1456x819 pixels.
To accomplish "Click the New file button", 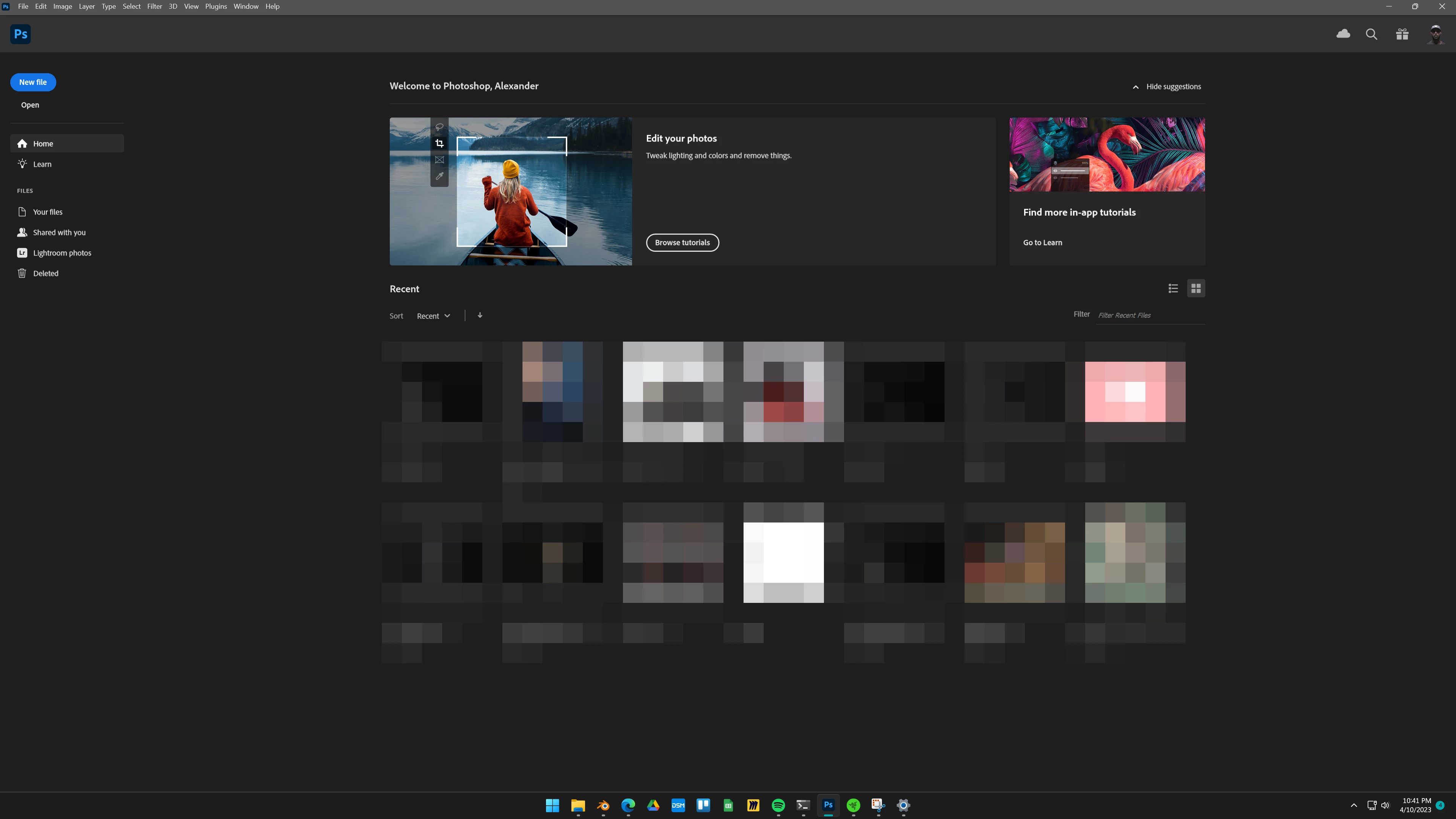I will (x=33, y=82).
